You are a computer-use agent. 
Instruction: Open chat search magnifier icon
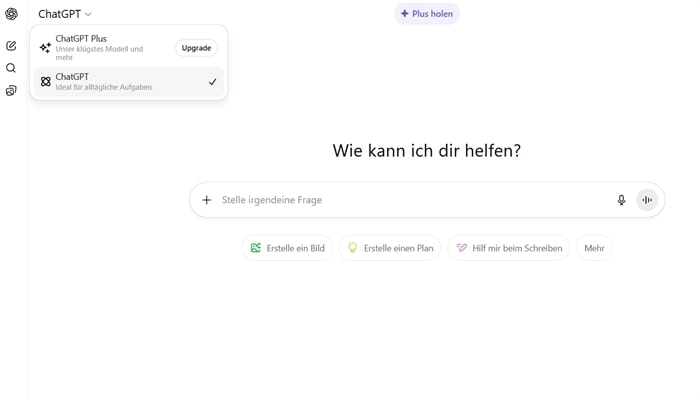tap(11, 68)
